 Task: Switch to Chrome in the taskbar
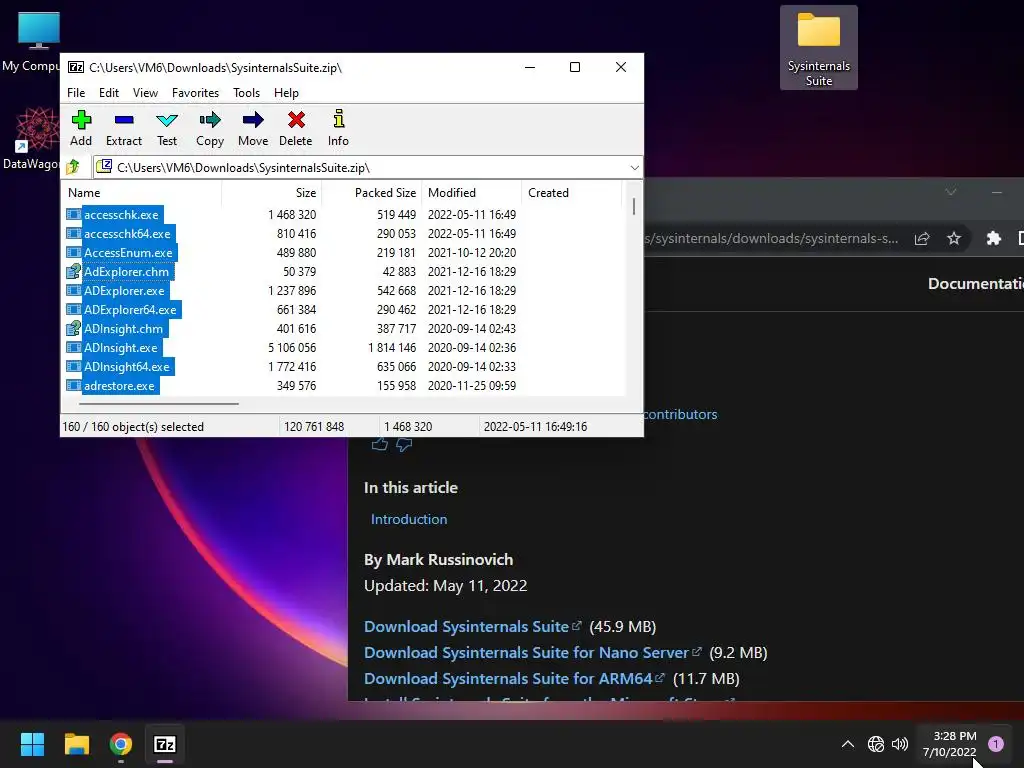(x=121, y=744)
